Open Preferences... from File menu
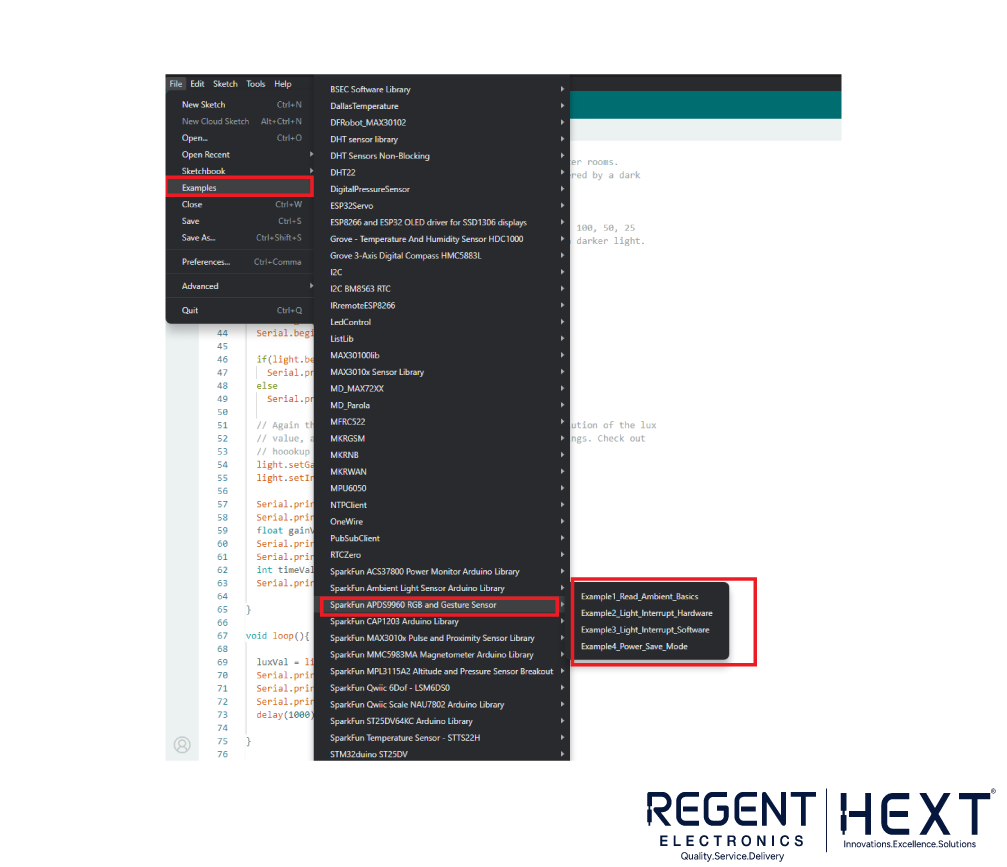1007x867 pixels. click(x=240, y=262)
